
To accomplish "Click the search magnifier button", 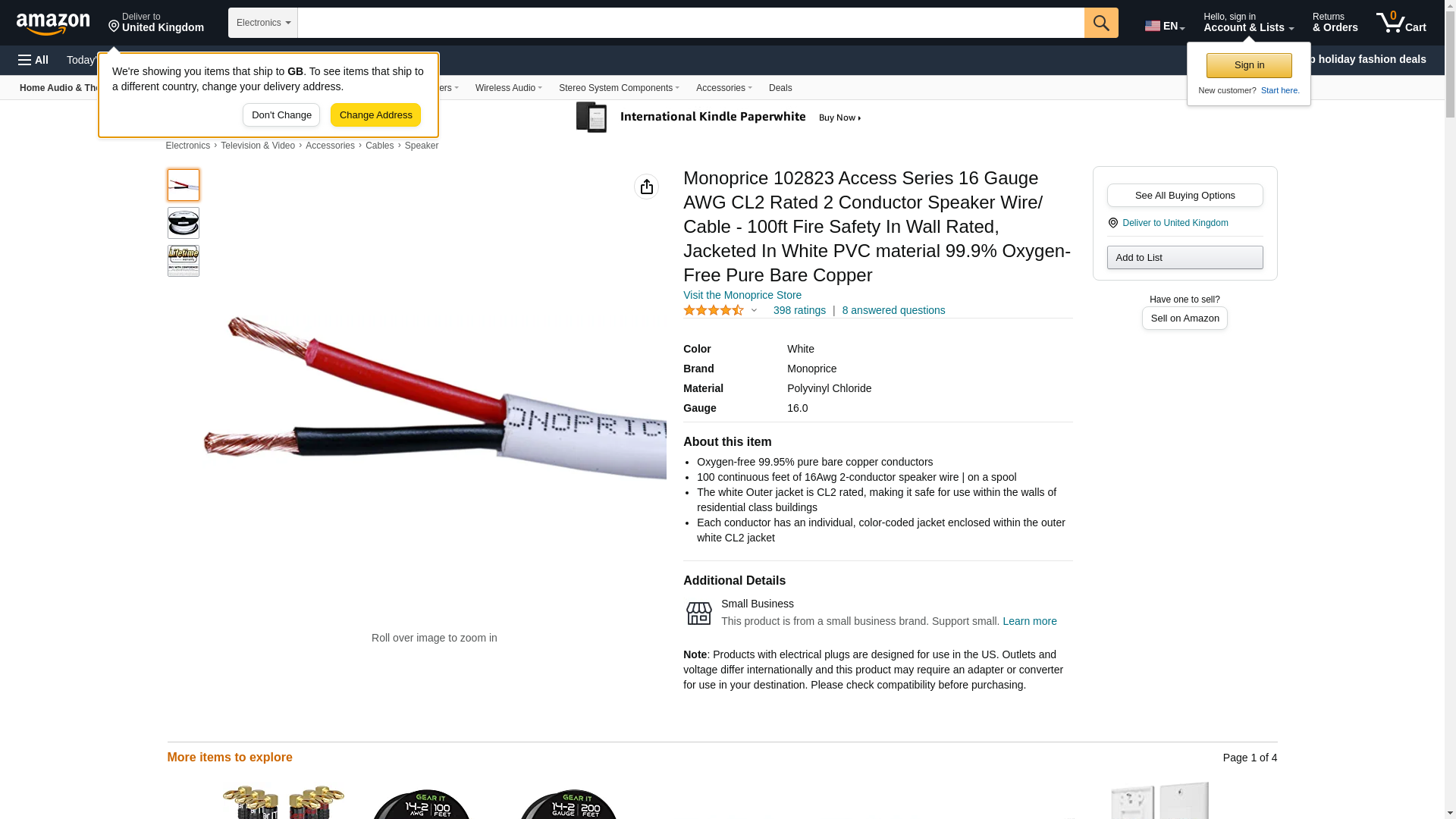I will (1101, 23).
